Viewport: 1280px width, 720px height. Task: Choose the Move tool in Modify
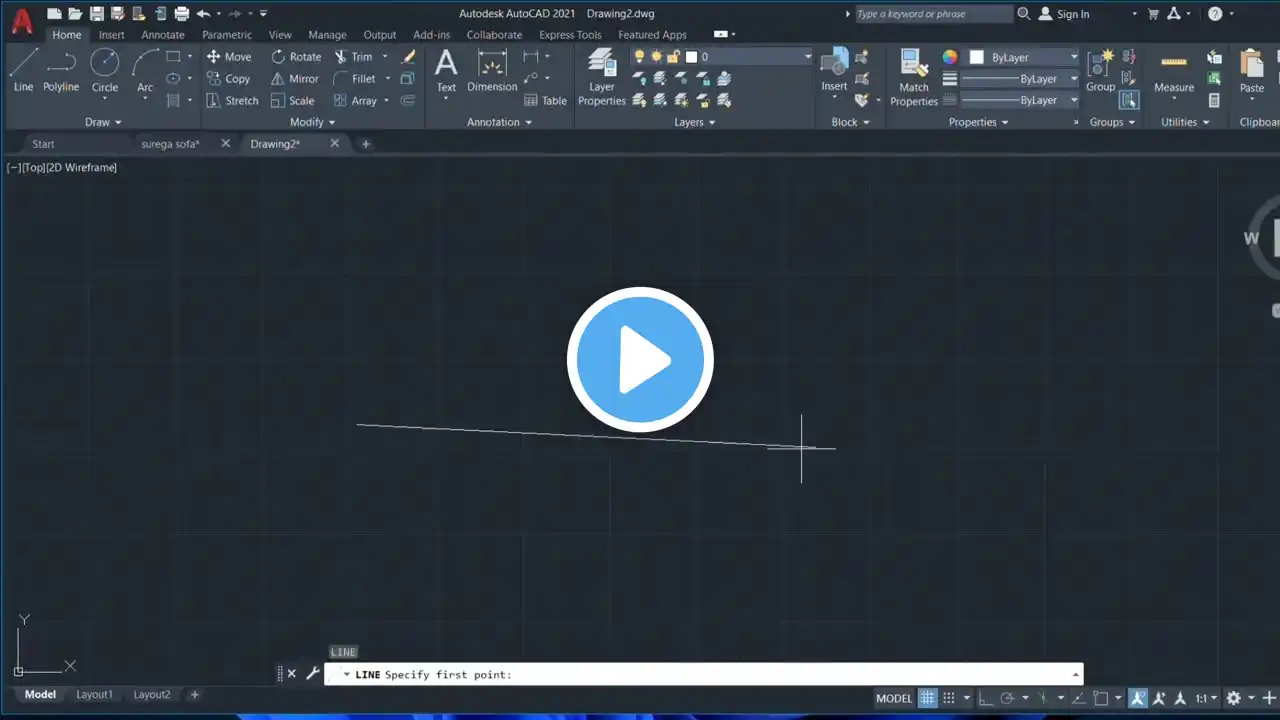228,57
